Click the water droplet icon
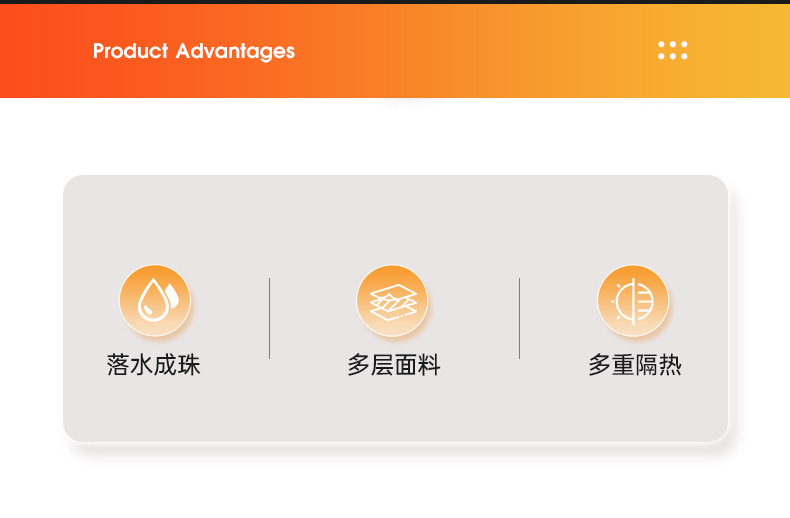The width and height of the screenshot is (790, 518). click(155, 300)
